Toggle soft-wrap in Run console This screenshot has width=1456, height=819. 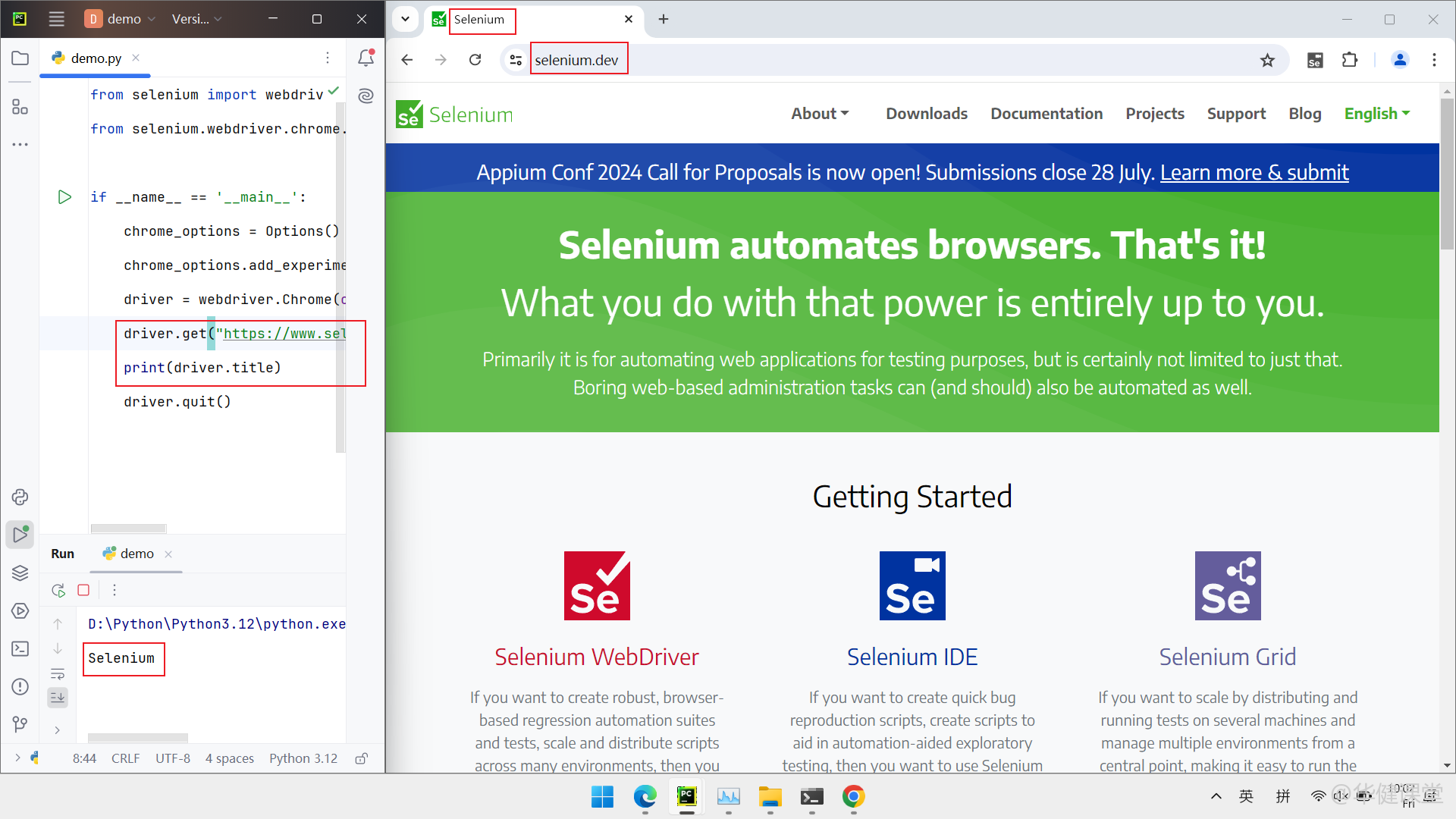point(58,674)
